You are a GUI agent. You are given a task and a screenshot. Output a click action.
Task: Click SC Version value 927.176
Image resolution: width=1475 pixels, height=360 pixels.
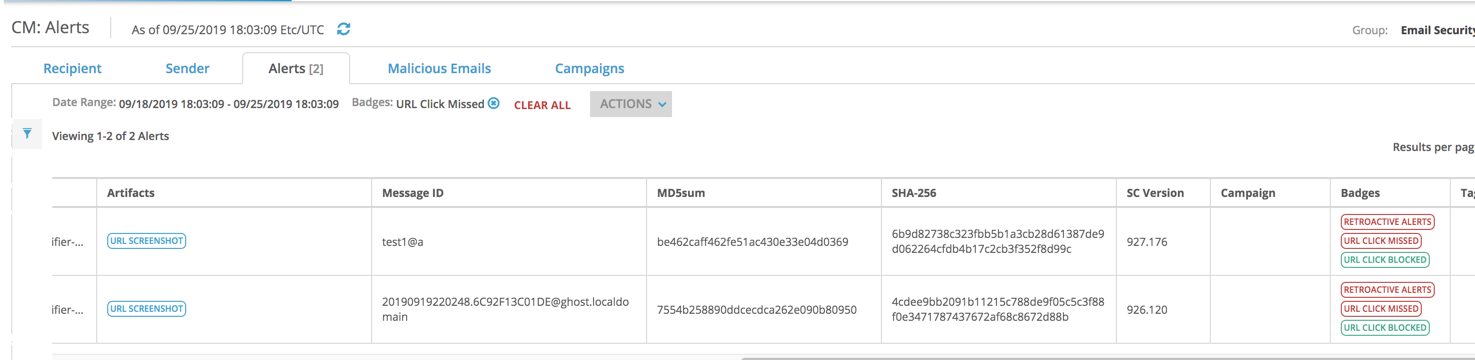[1147, 241]
